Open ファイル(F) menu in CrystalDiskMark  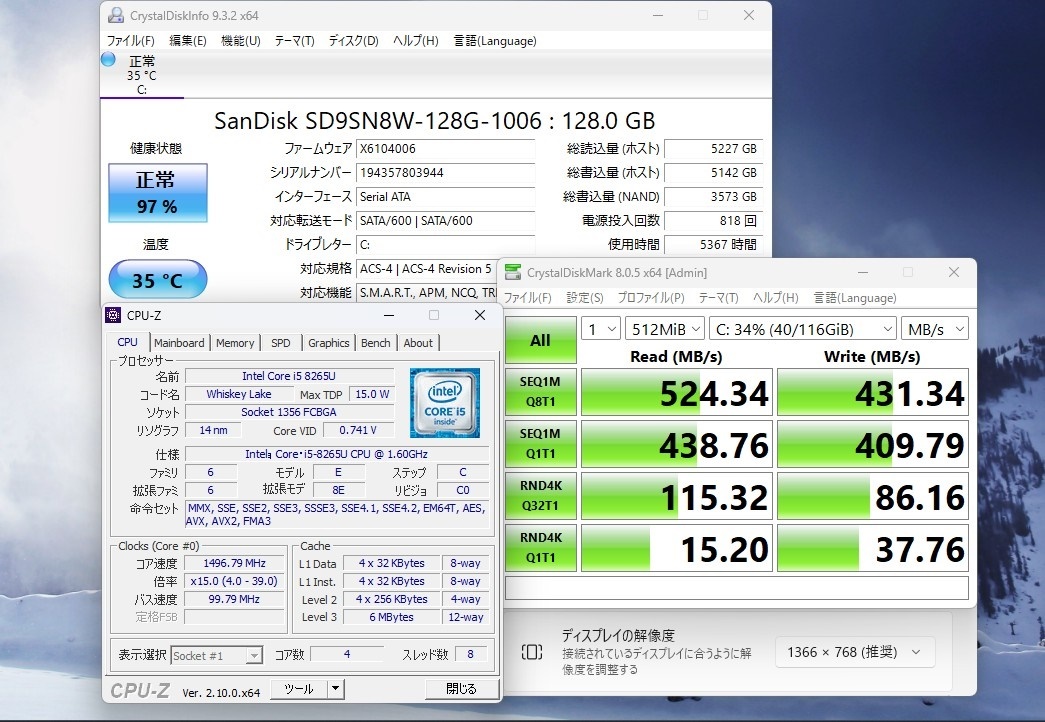[528, 298]
